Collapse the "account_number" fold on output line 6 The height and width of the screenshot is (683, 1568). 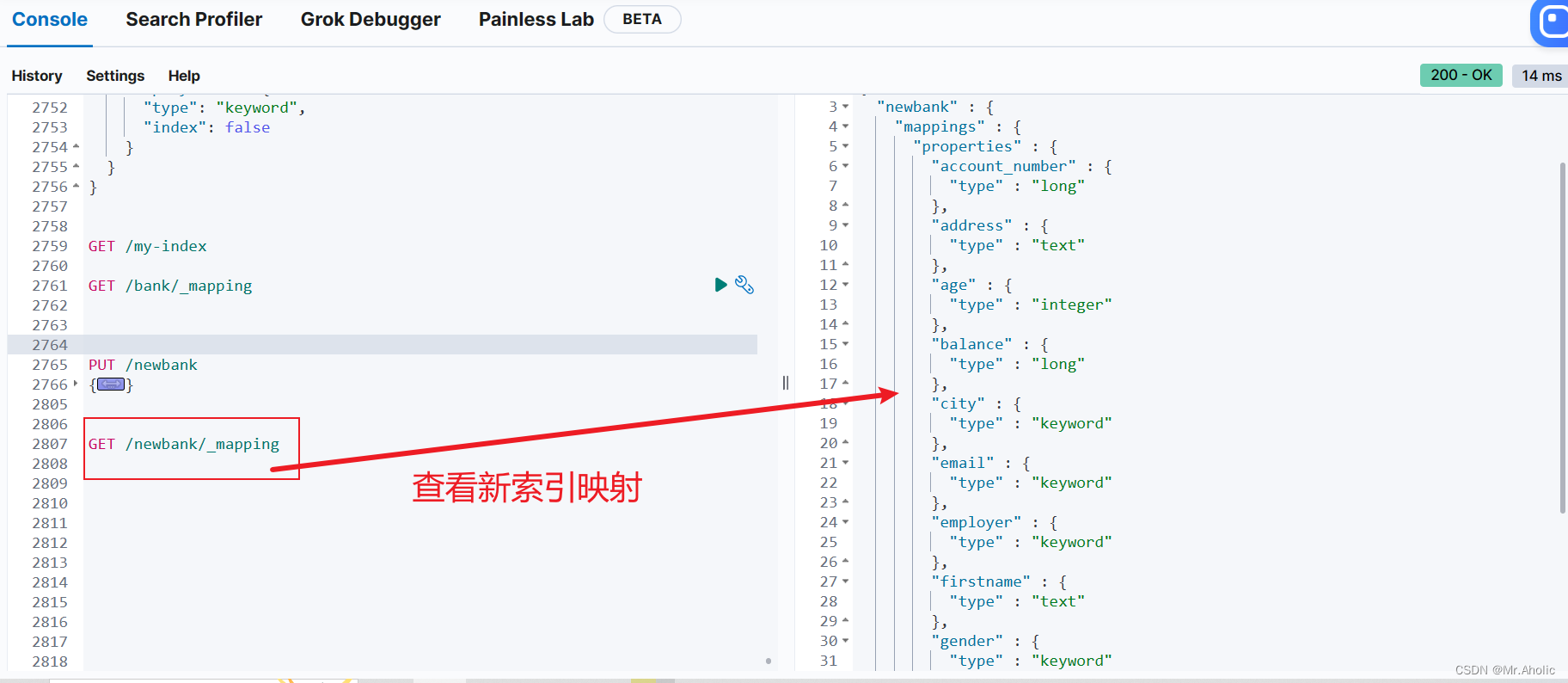(x=846, y=166)
